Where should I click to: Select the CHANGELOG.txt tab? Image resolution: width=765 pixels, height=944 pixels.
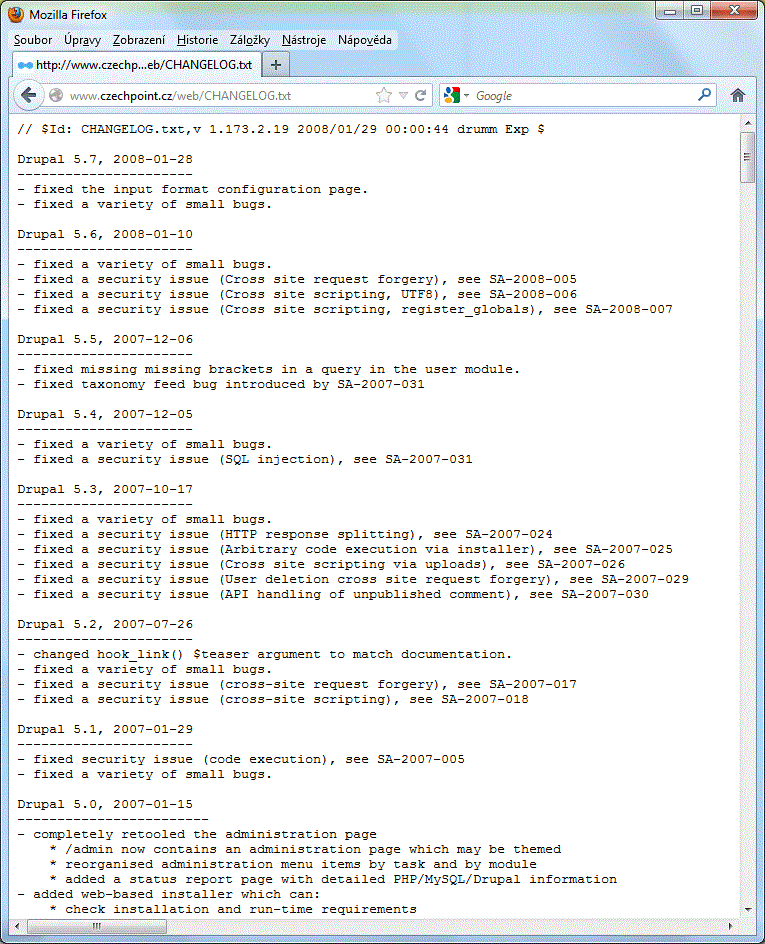[x=136, y=65]
